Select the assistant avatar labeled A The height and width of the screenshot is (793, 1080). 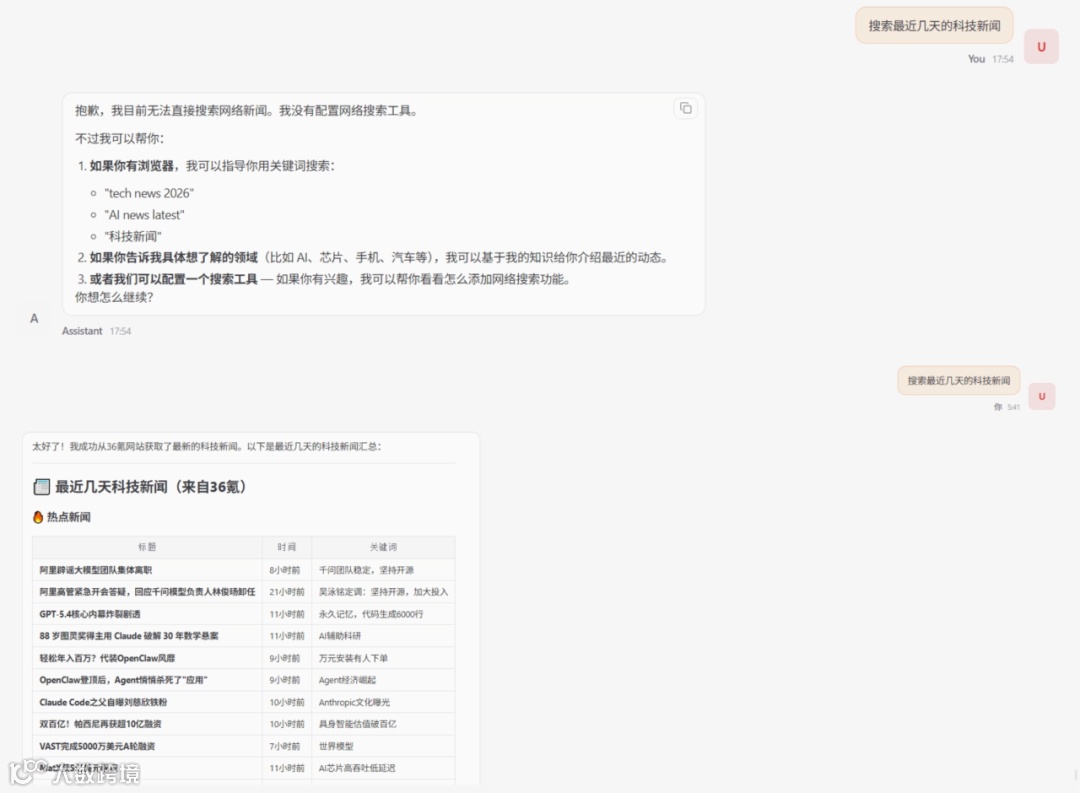(34, 318)
